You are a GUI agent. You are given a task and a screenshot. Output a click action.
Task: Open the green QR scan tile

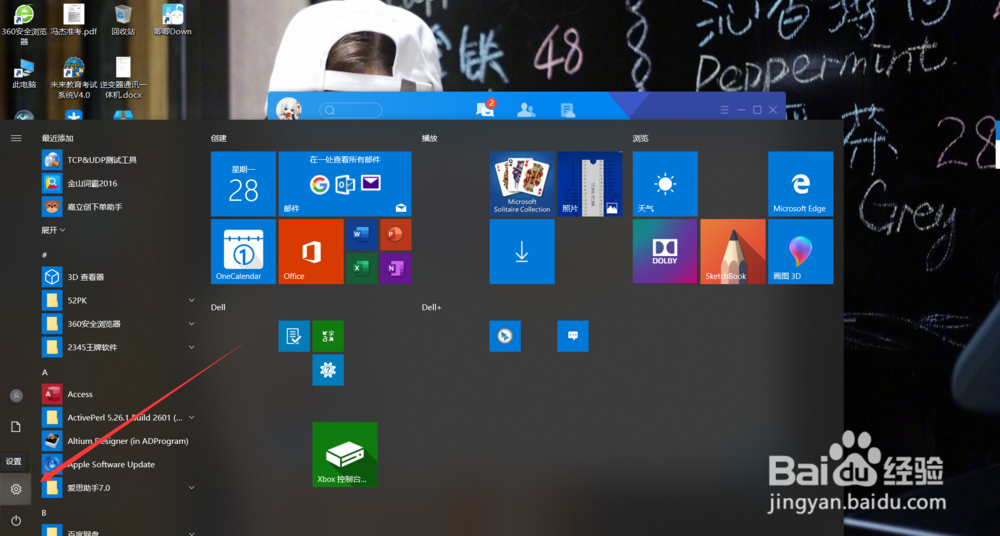coord(328,336)
